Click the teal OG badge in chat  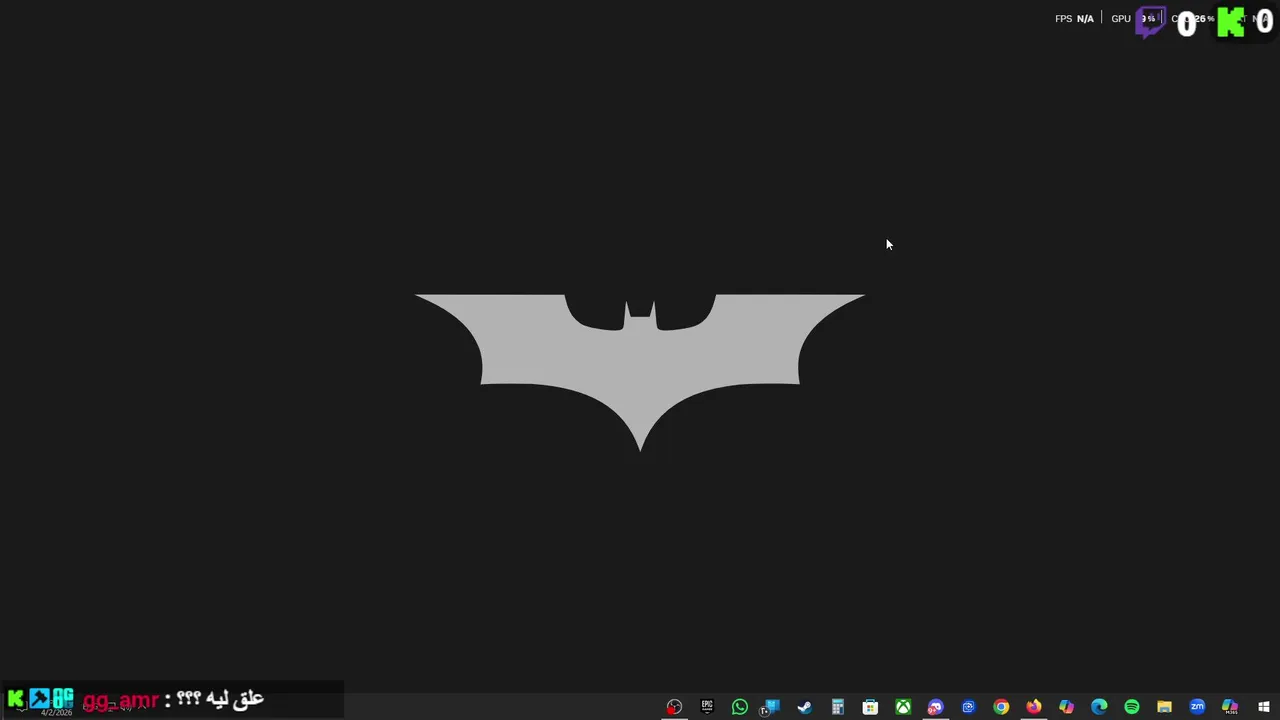pyautogui.click(x=63, y=698)
